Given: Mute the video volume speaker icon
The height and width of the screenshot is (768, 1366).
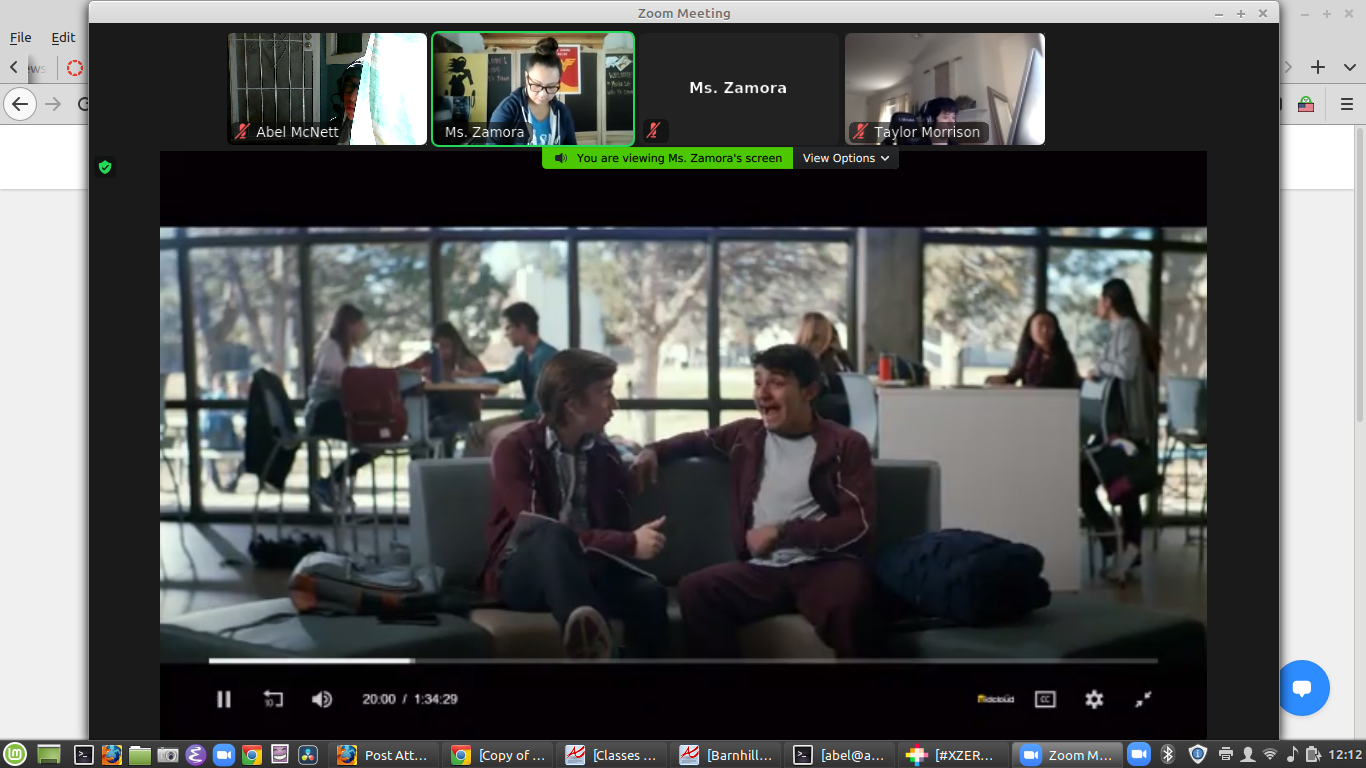Looking at the screenshot, I should (x=322, y=699).
